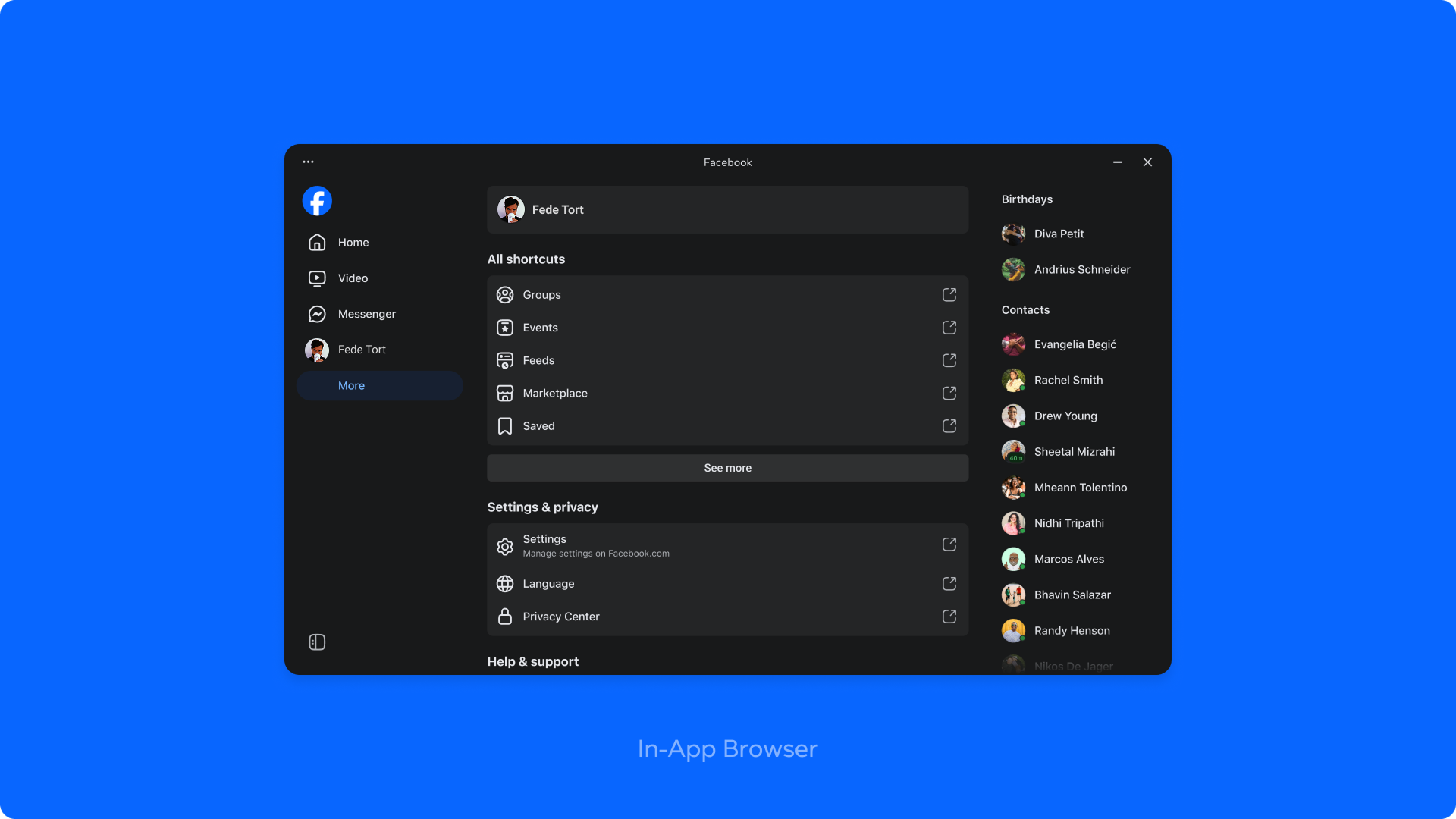Click the Saved shortcut label
The height and width of the screenshot is (819, 1456).
pyautogui.click(x=538, y=426)
